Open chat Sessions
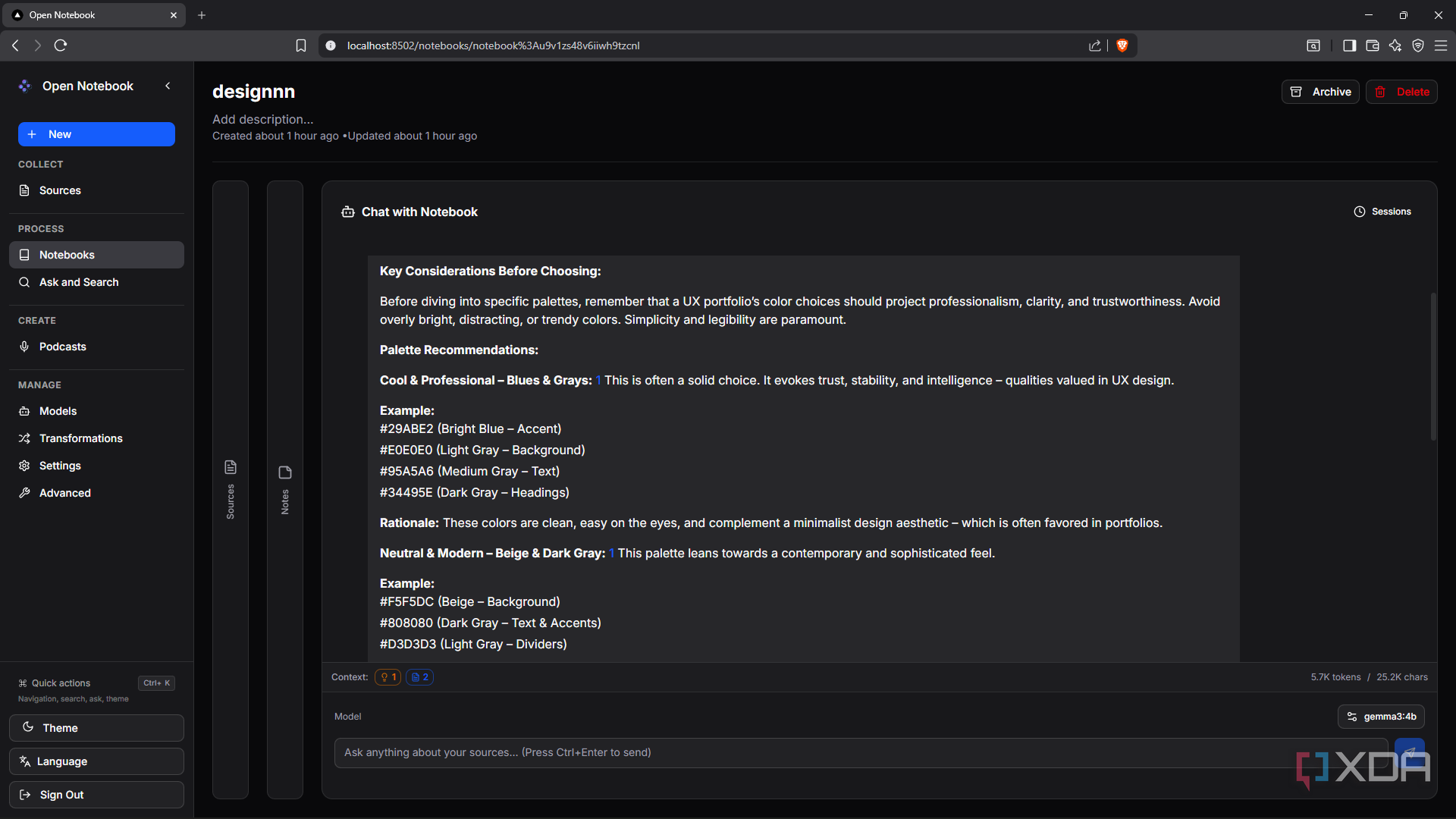This screenshot has height=819, width=1456. (x=1382, y=212)
